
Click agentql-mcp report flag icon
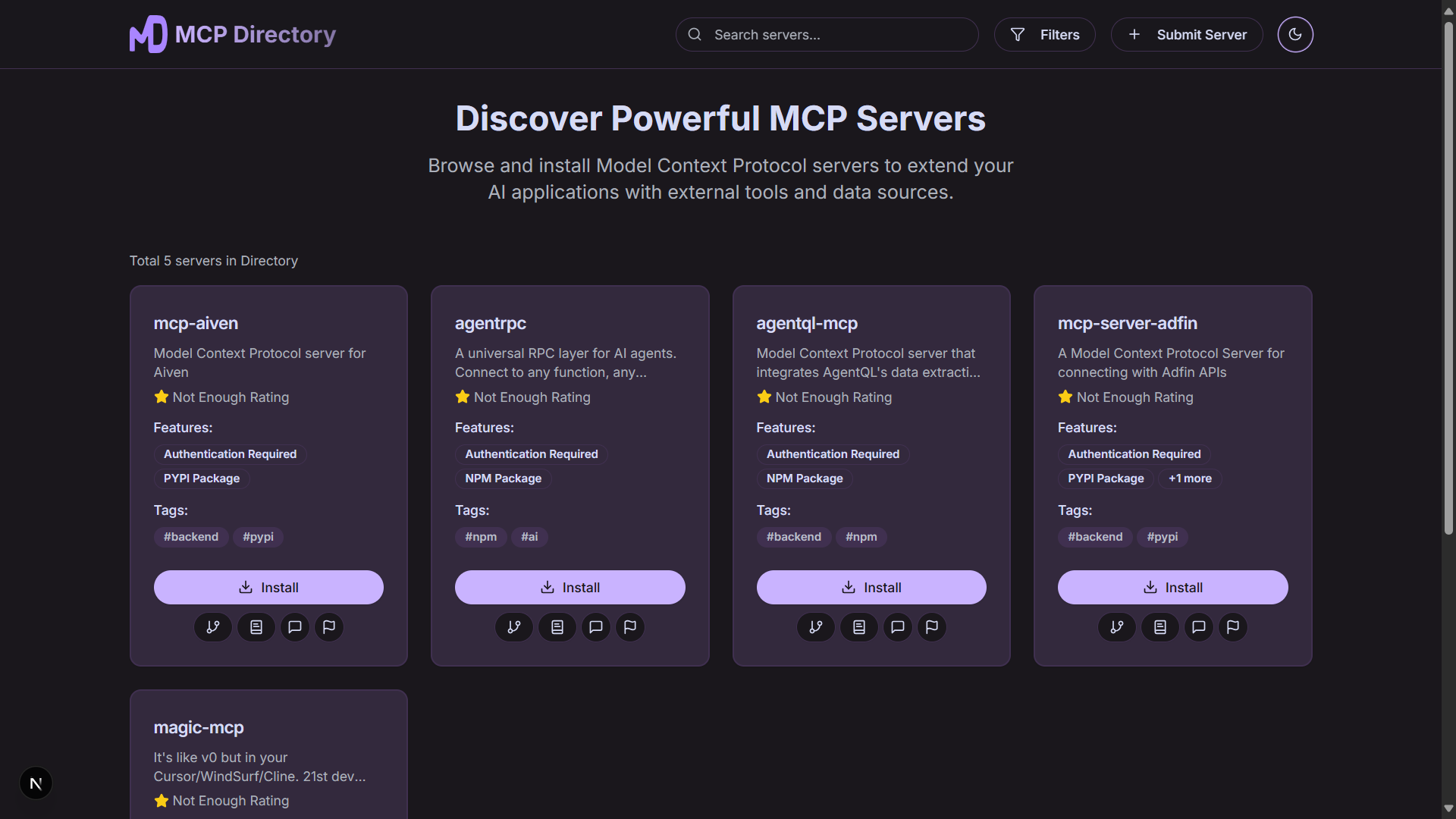932,627
